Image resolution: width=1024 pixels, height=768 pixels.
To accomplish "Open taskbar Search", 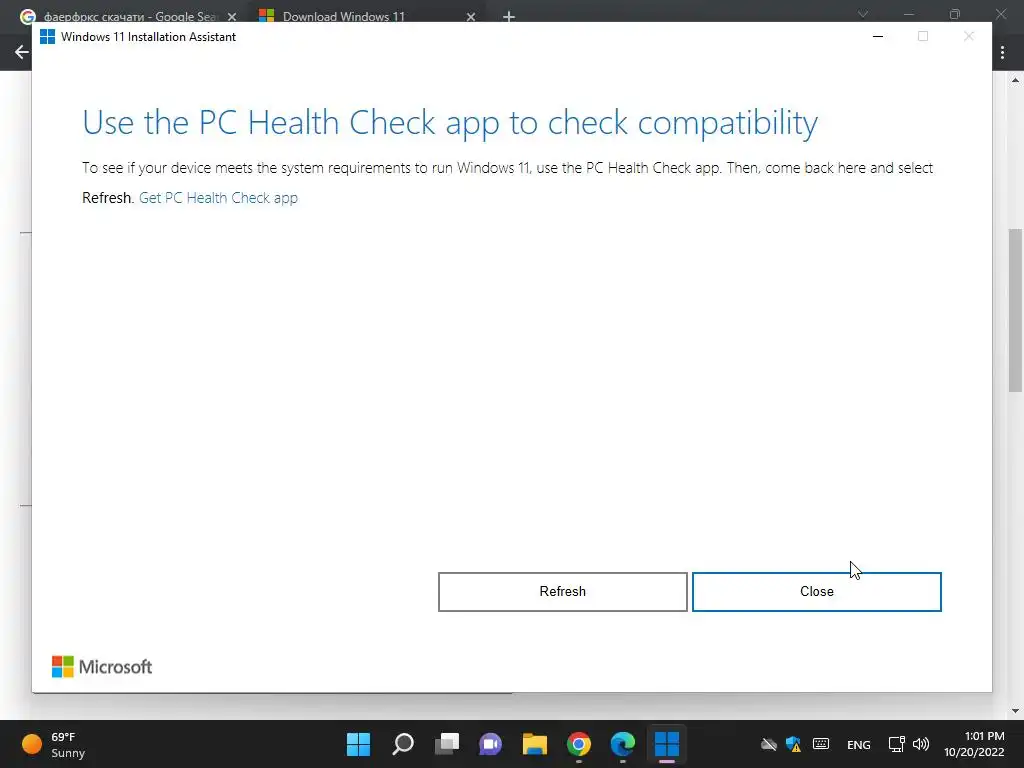I will tap(402, 744).
